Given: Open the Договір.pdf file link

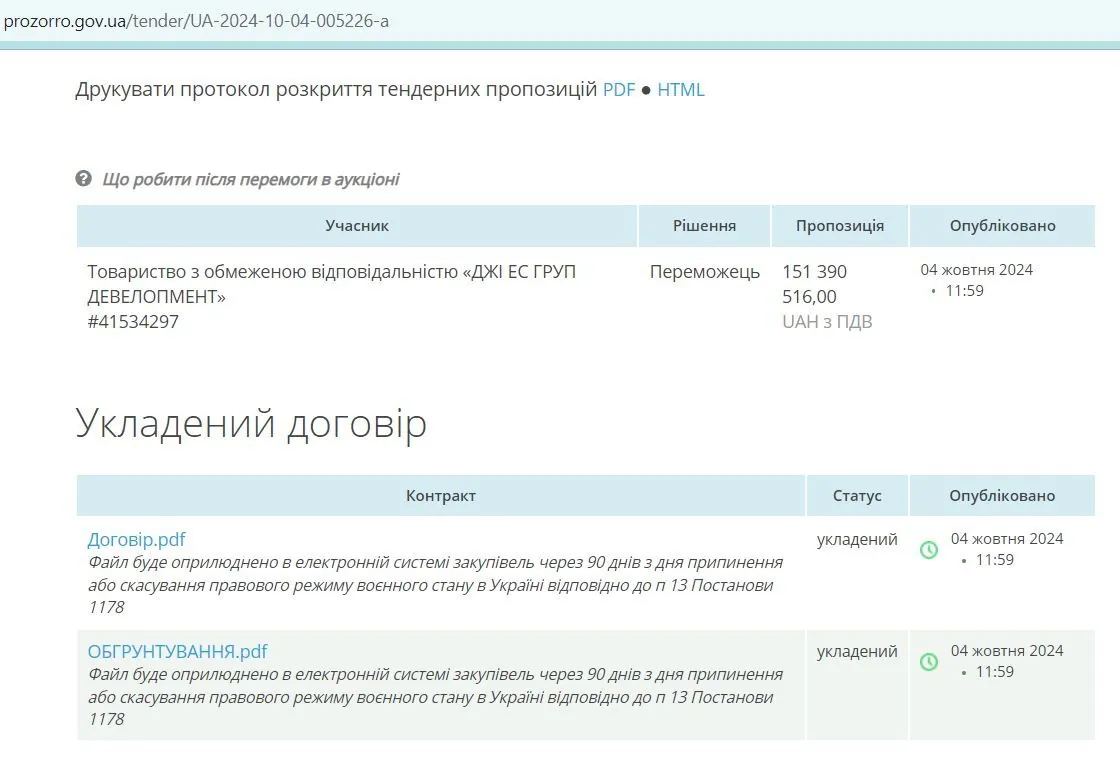Looking at the screenshot, I should click(x=136, y=540).
